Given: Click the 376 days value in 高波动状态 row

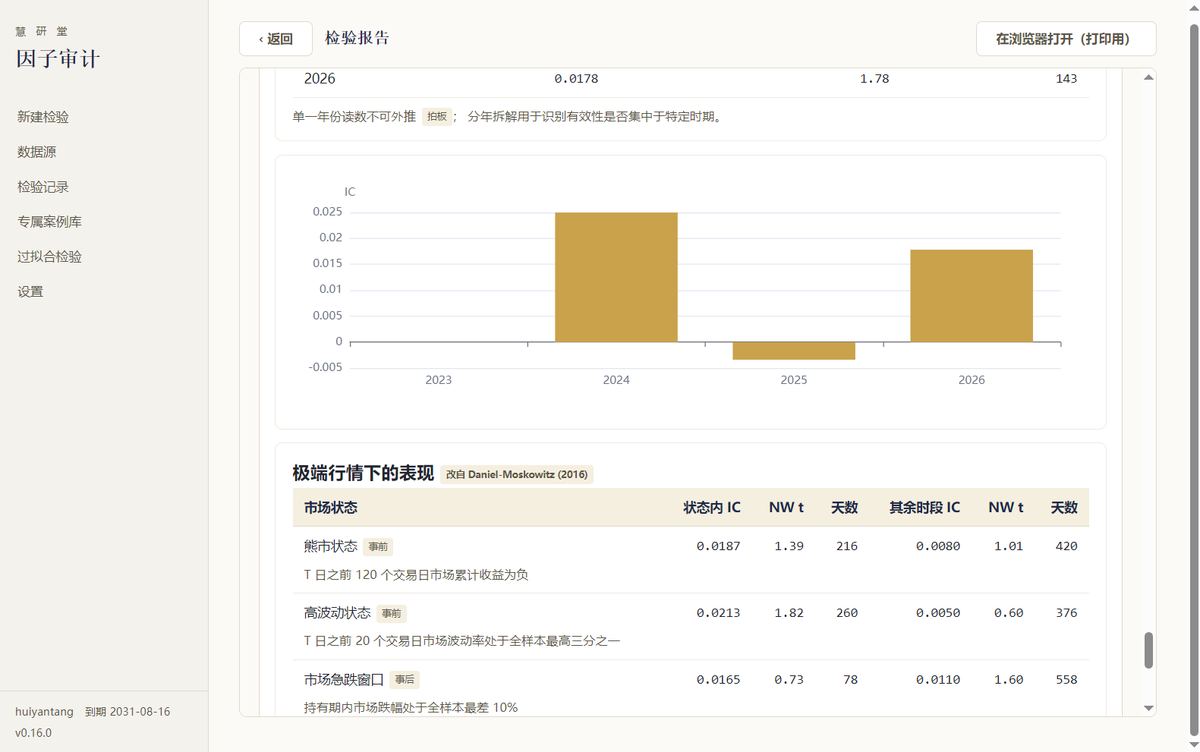Looking at the screenshot, I should 1066,613.
